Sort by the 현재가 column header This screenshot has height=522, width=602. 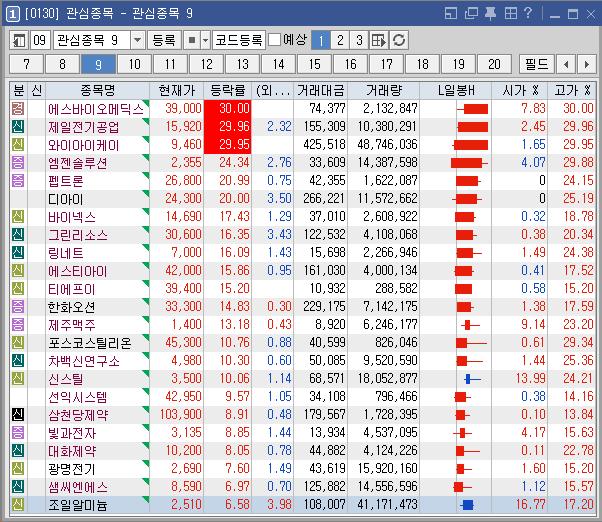(x=177, y=90)
